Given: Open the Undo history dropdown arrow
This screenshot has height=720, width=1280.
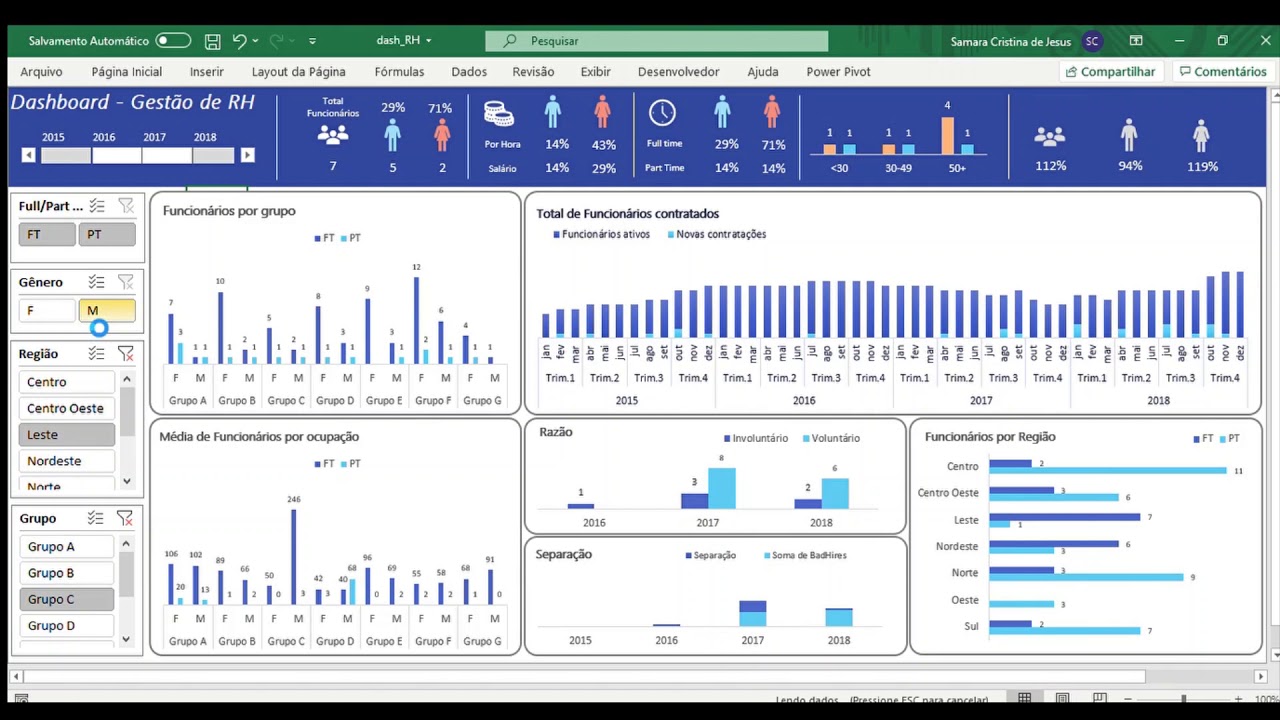Looking at the screenshot, I should [x=256, y=41].
